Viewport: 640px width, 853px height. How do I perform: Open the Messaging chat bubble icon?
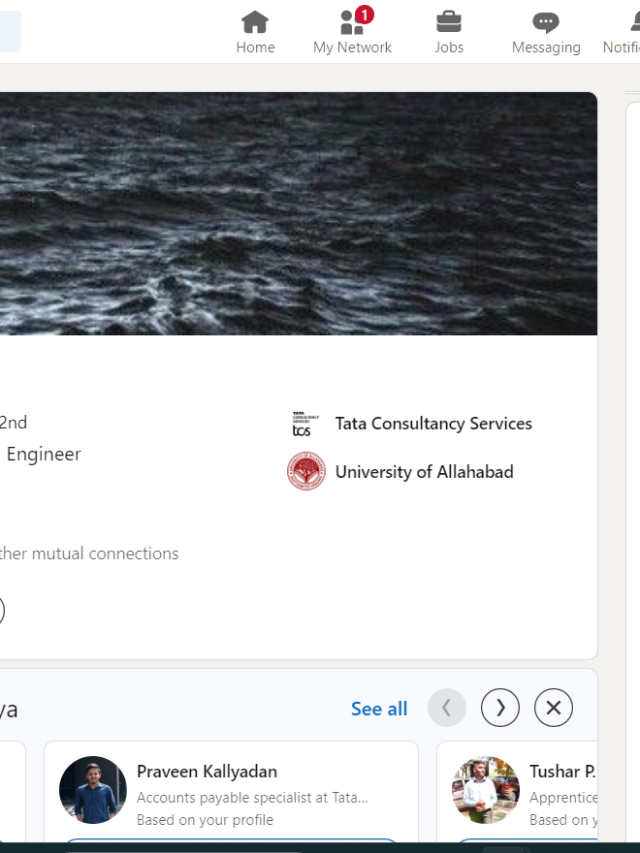[545, 22]
